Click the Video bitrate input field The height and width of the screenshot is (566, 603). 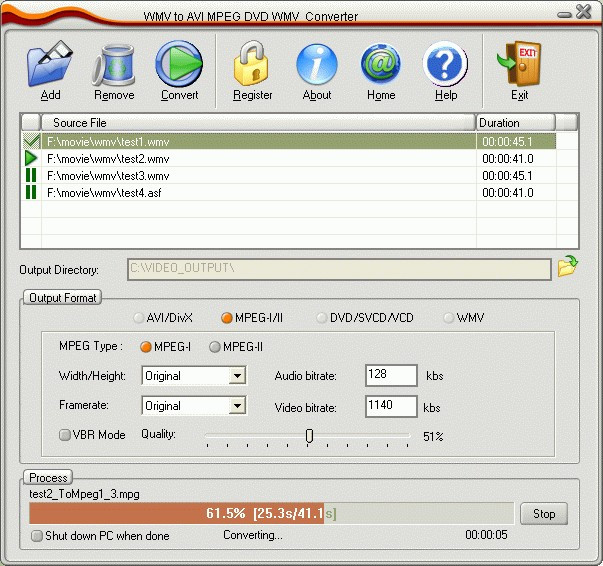[391, 406]
